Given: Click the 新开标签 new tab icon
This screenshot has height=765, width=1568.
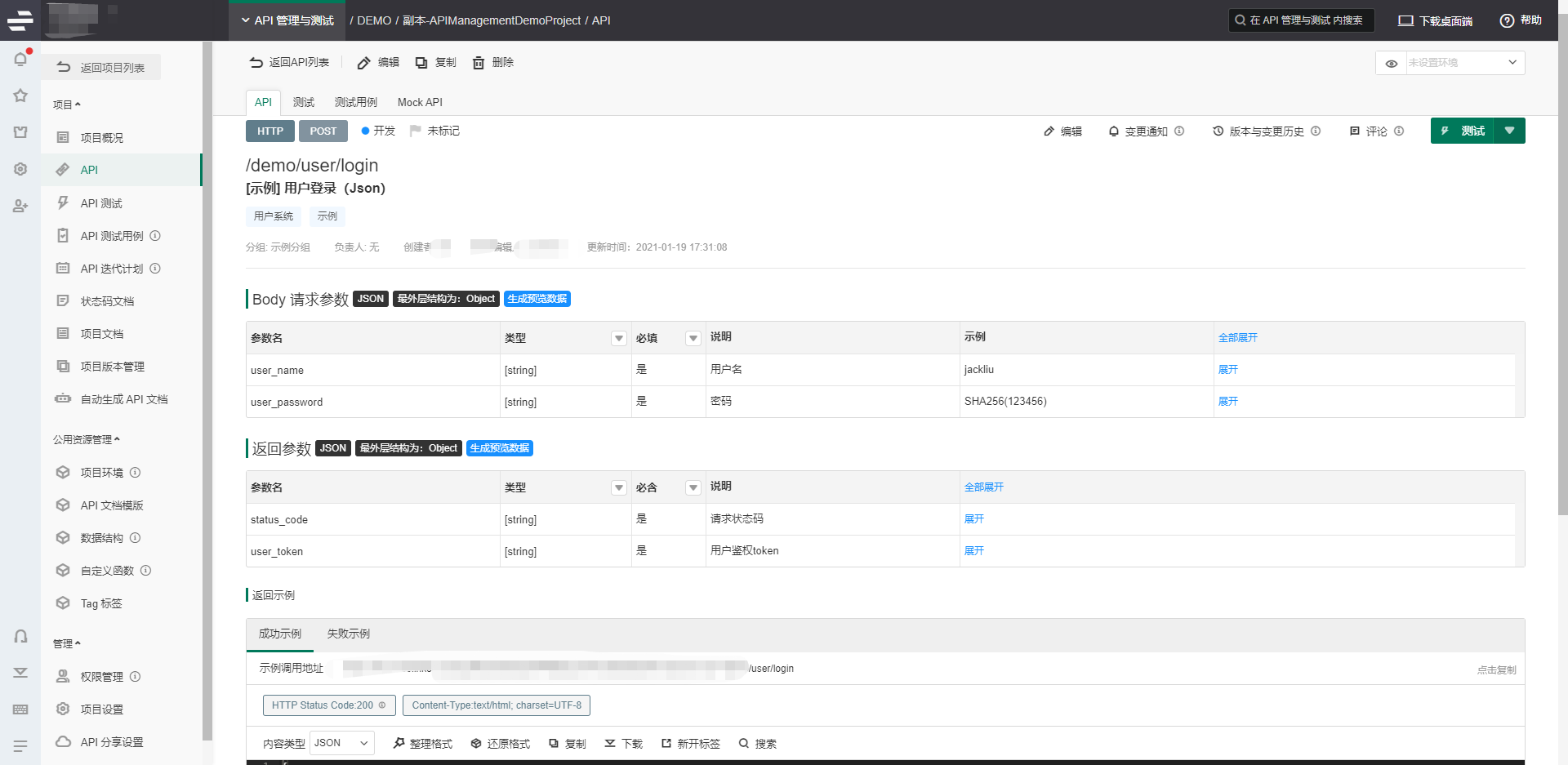Looking at the screenshot, I should click(x=666, y=743).
